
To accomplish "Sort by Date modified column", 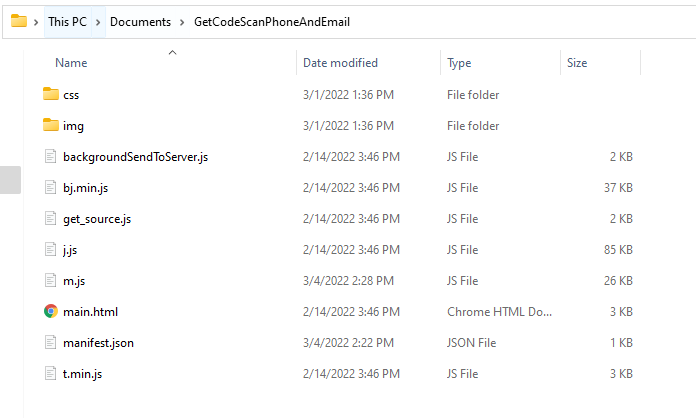I will pos(340,63).
